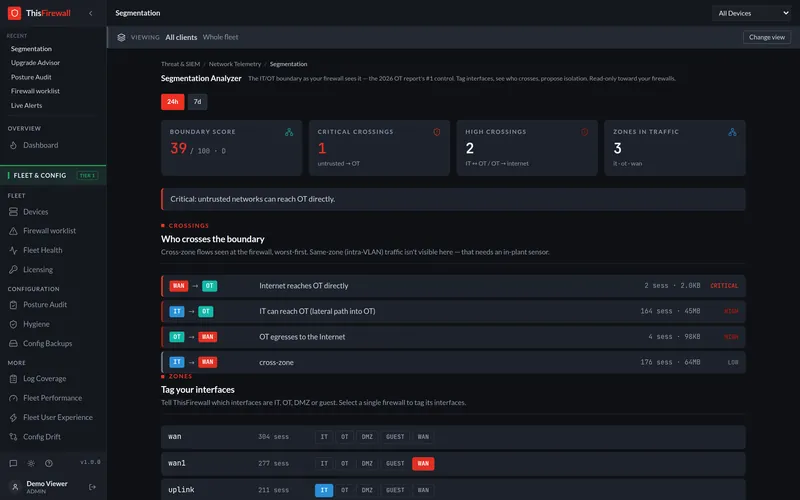Click the Dashboard flame icon
Viewport: 800px width, 500px height.
point(13,145)
